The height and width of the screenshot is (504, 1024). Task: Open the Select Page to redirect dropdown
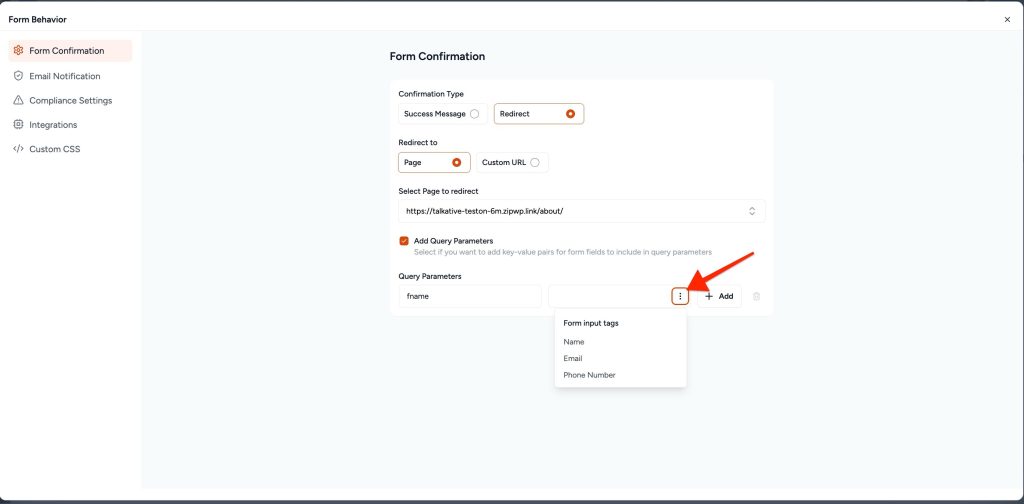(581, 211)
